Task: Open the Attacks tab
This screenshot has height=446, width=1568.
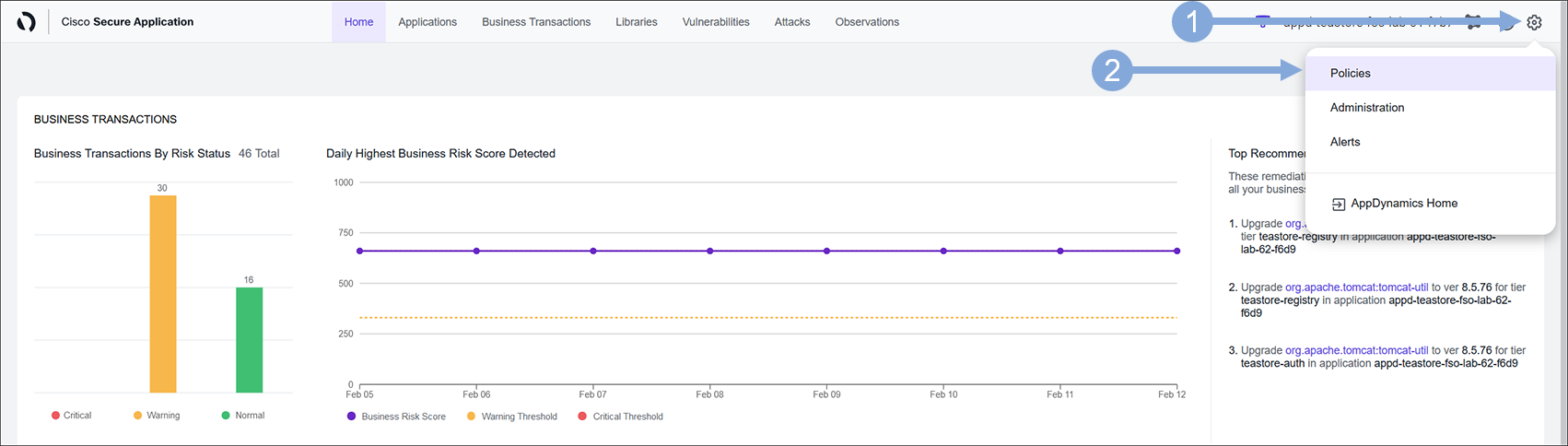Action: pyautogui.click(x=792, y=22)
